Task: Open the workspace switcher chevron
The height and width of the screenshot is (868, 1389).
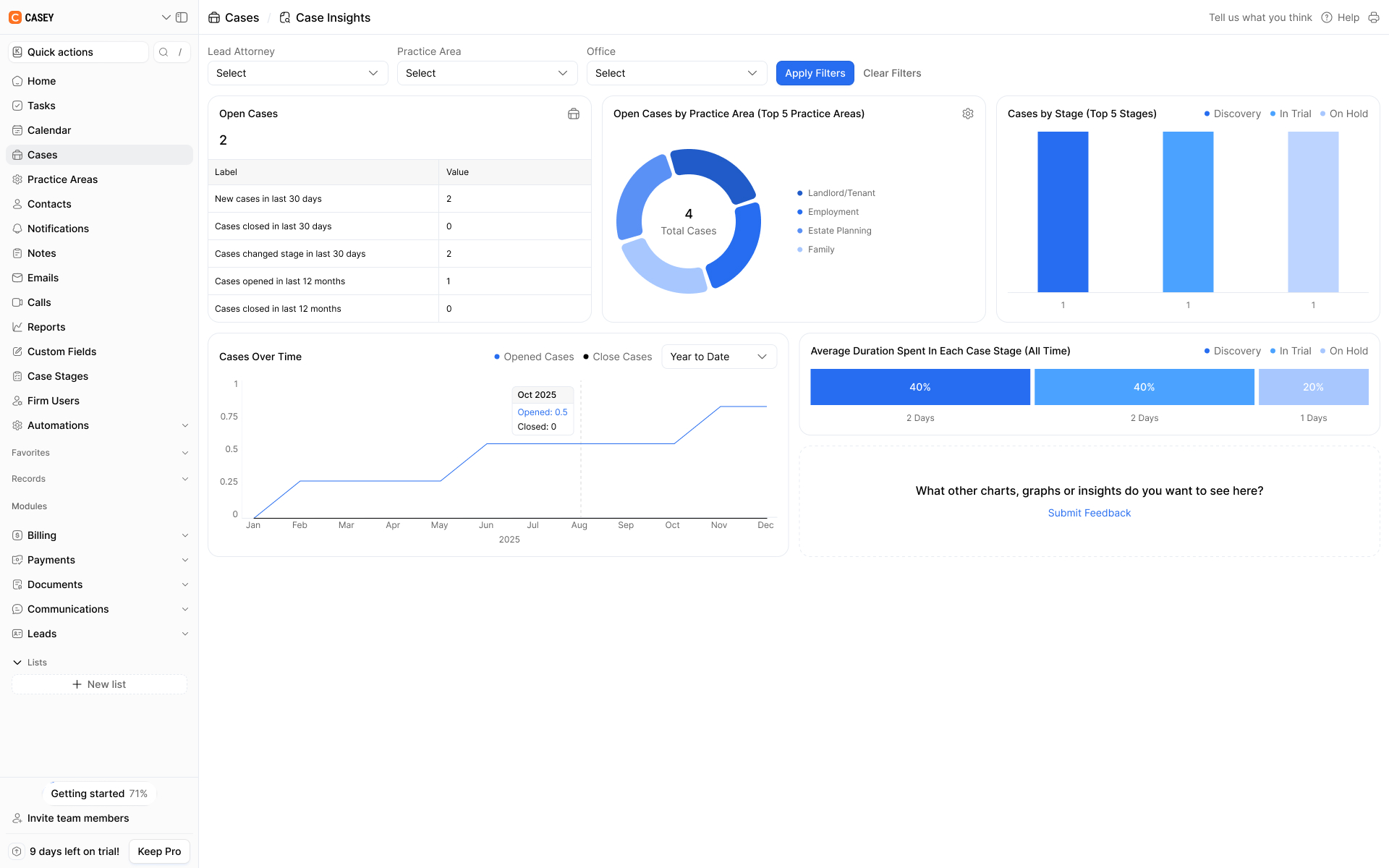Action: (166, 17)
